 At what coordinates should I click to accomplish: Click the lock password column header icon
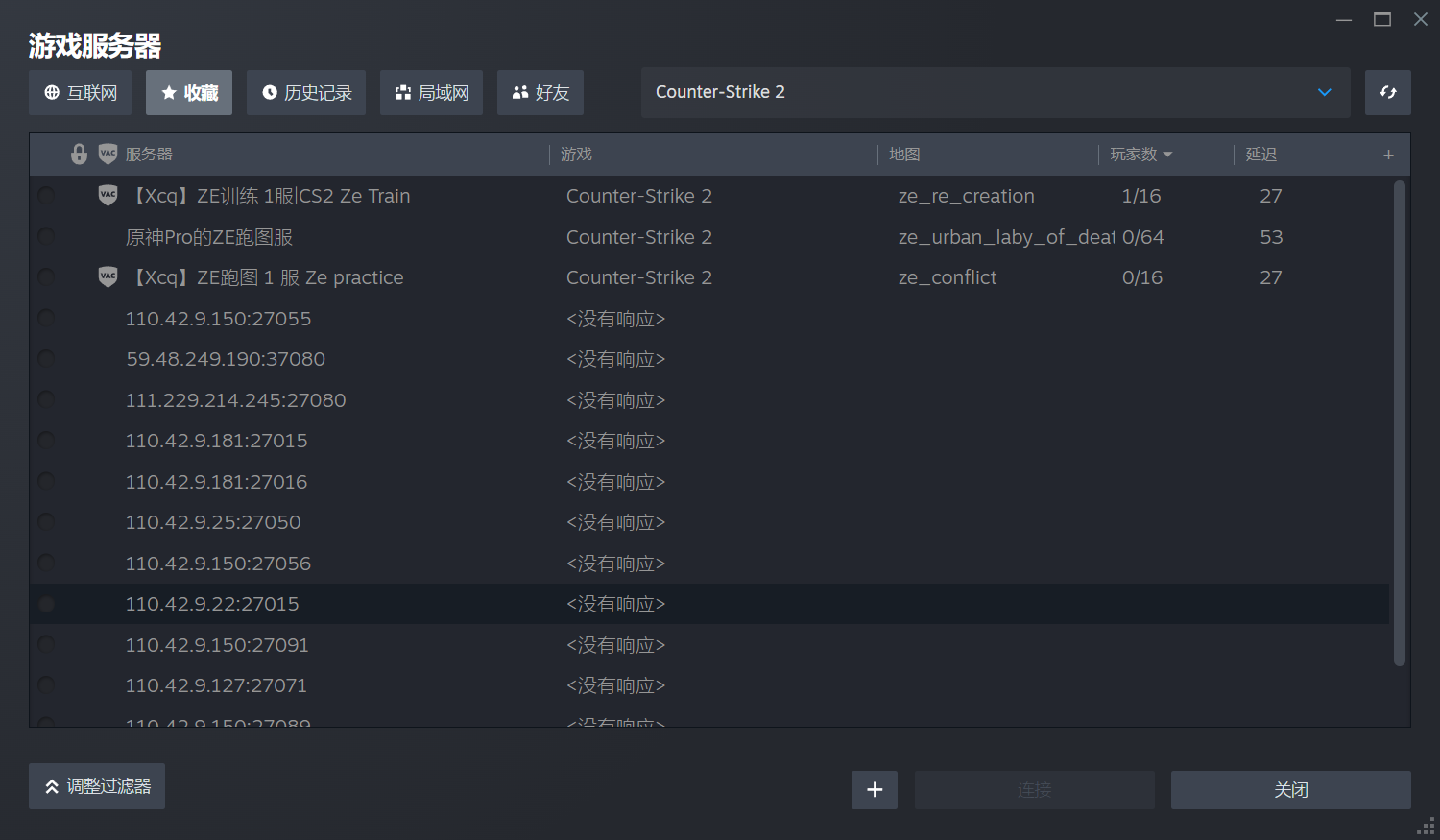point(80,155)
